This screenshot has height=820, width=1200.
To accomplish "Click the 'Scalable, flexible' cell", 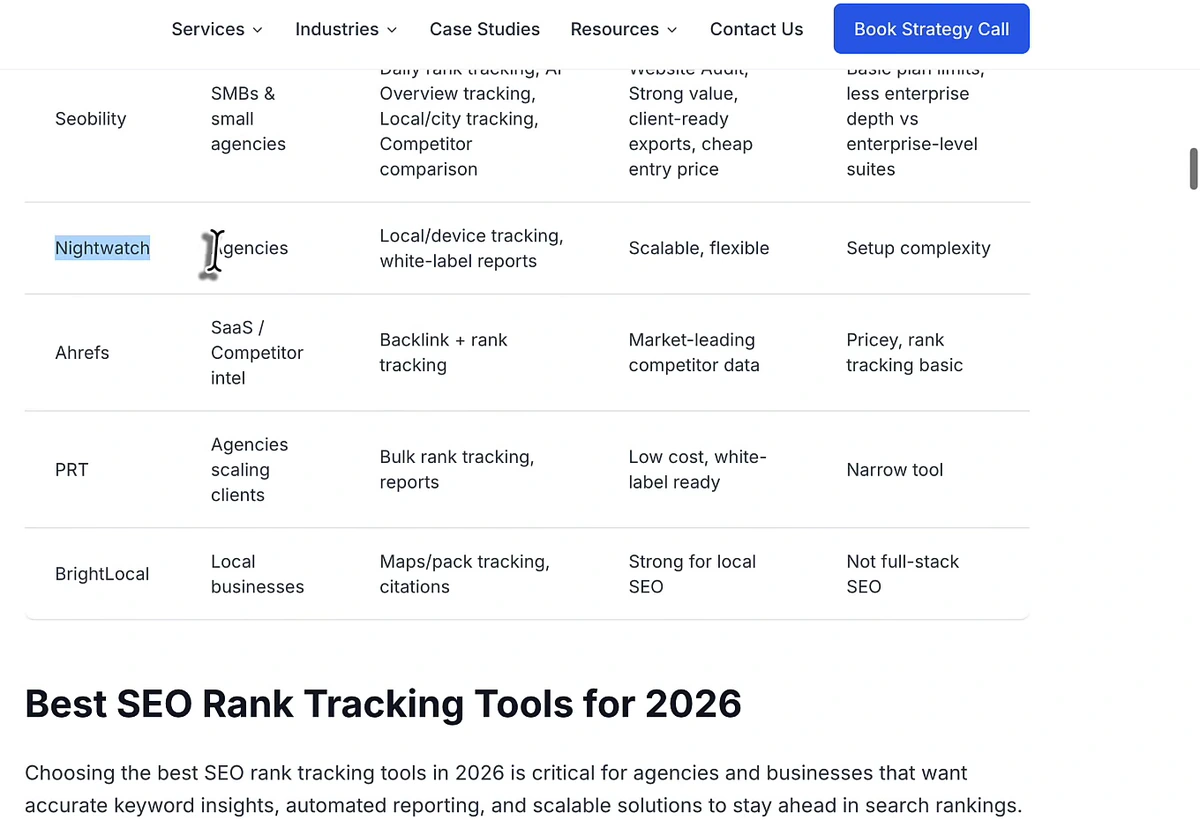I will coord(699,248).
